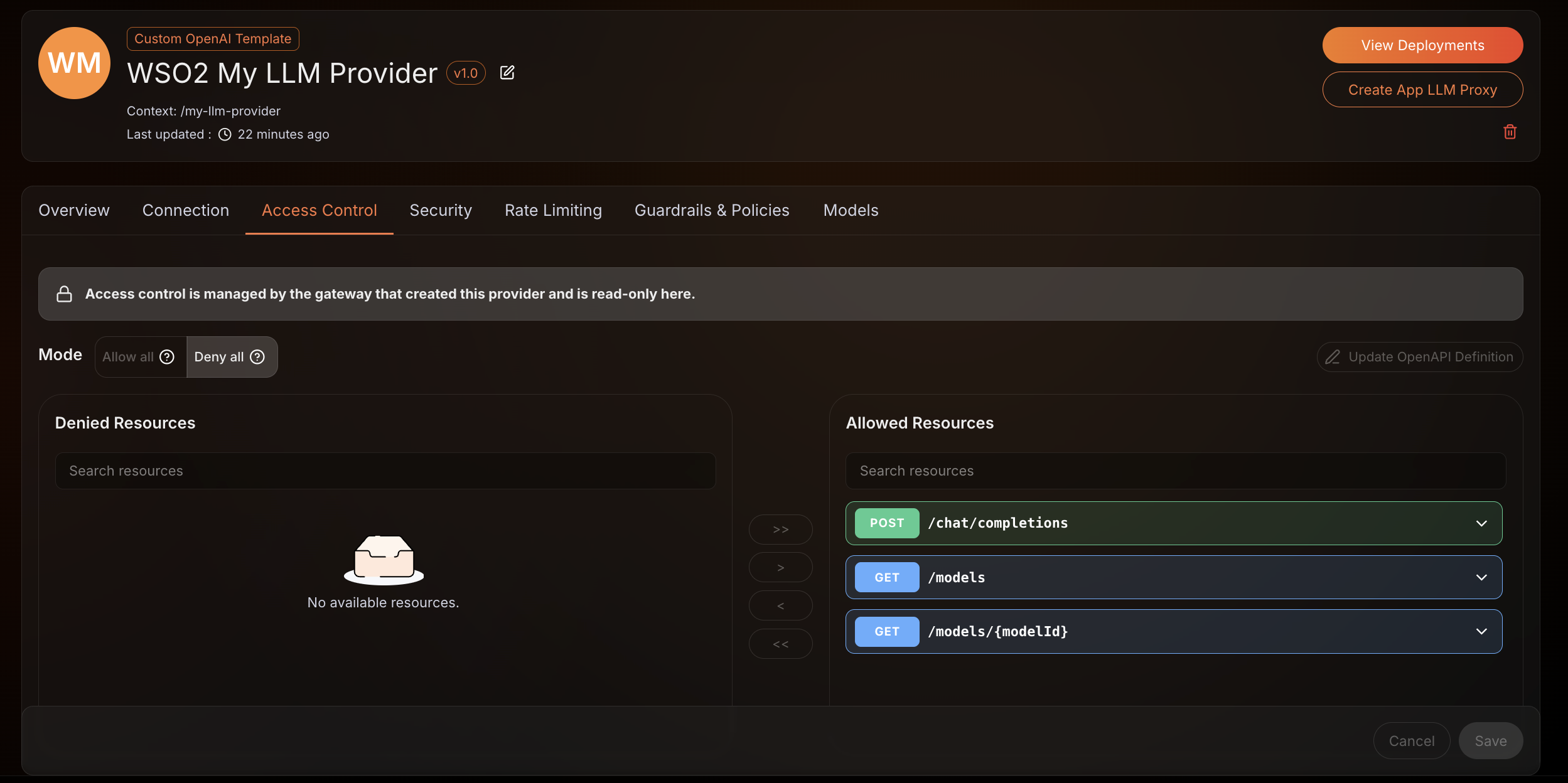Click Update OpenAPI Definition button

click(1420, 357)
